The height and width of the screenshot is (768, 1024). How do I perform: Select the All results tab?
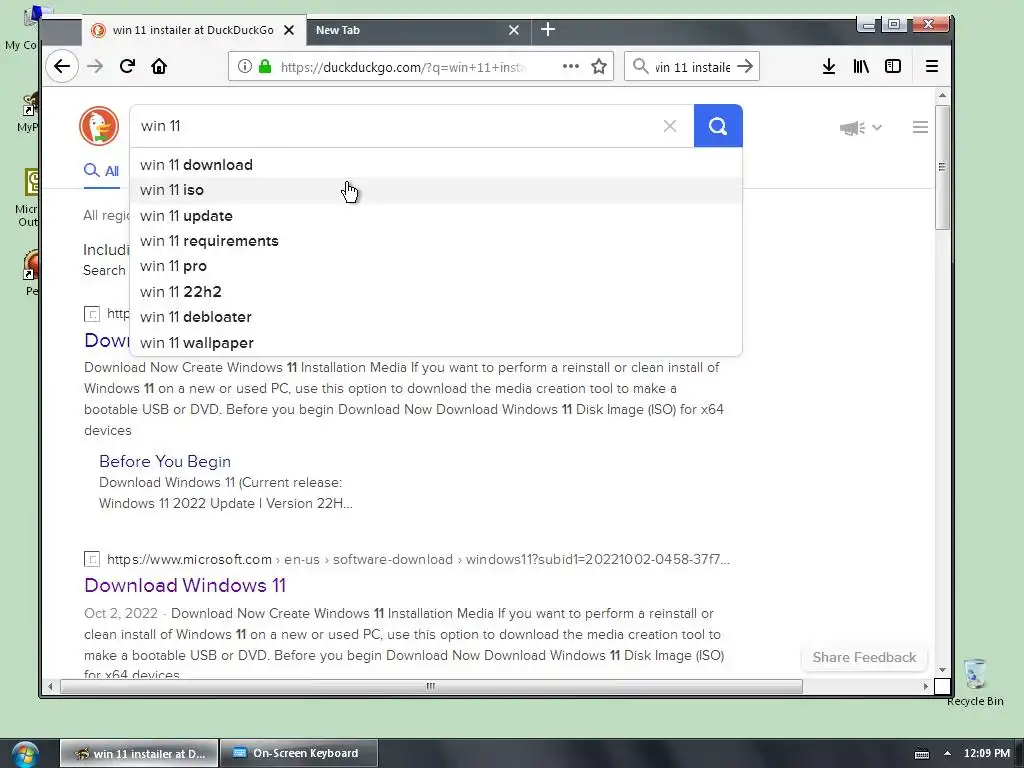pos(101,171)
